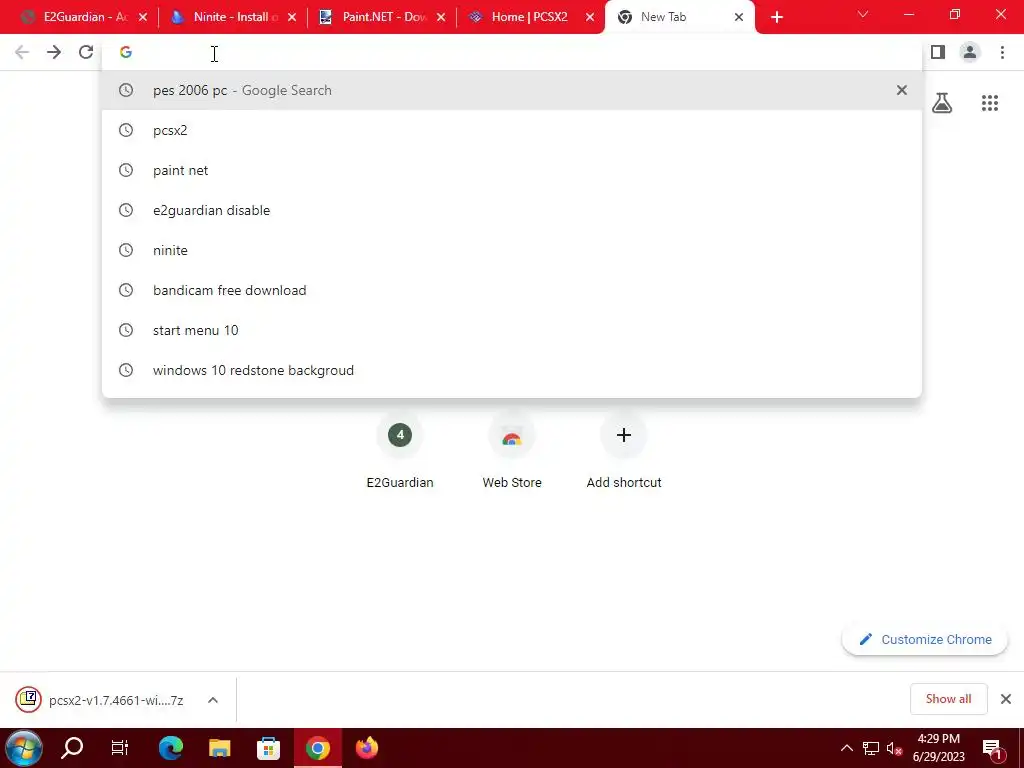Go forward with the arrow button
1024x768 pixels.
point(54,52)
